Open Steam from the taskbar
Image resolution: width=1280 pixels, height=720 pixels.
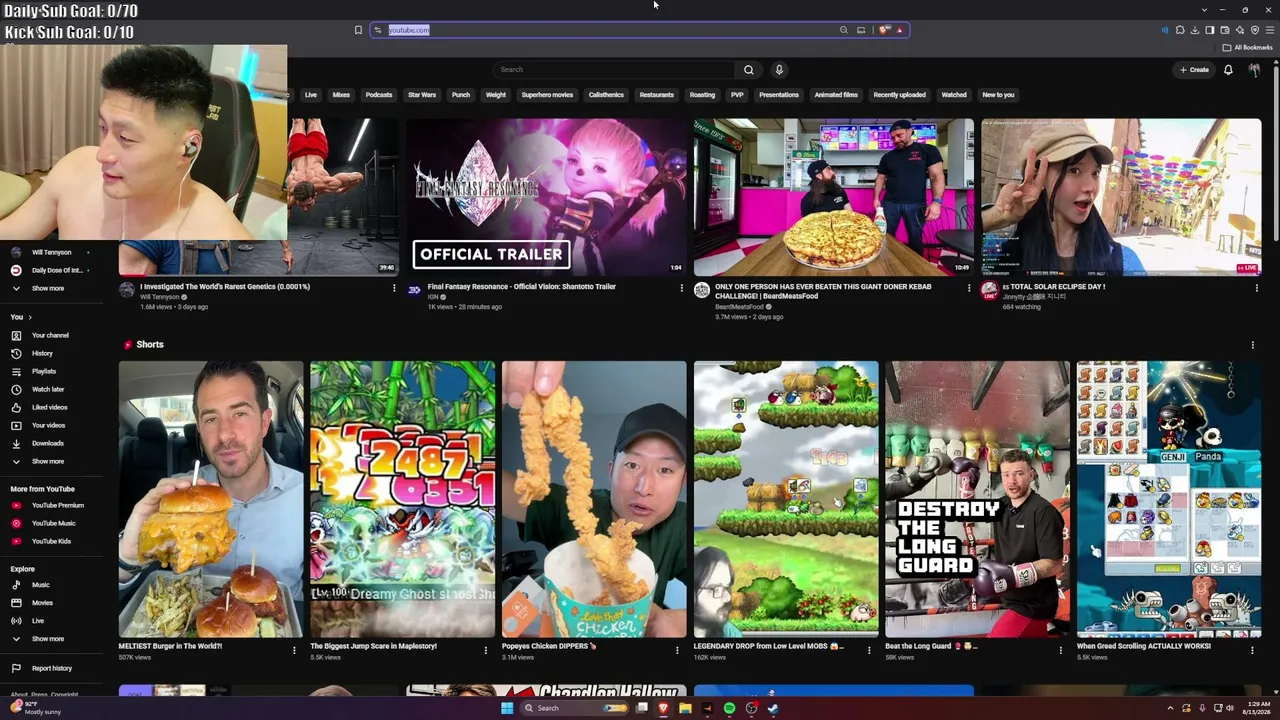773,708
